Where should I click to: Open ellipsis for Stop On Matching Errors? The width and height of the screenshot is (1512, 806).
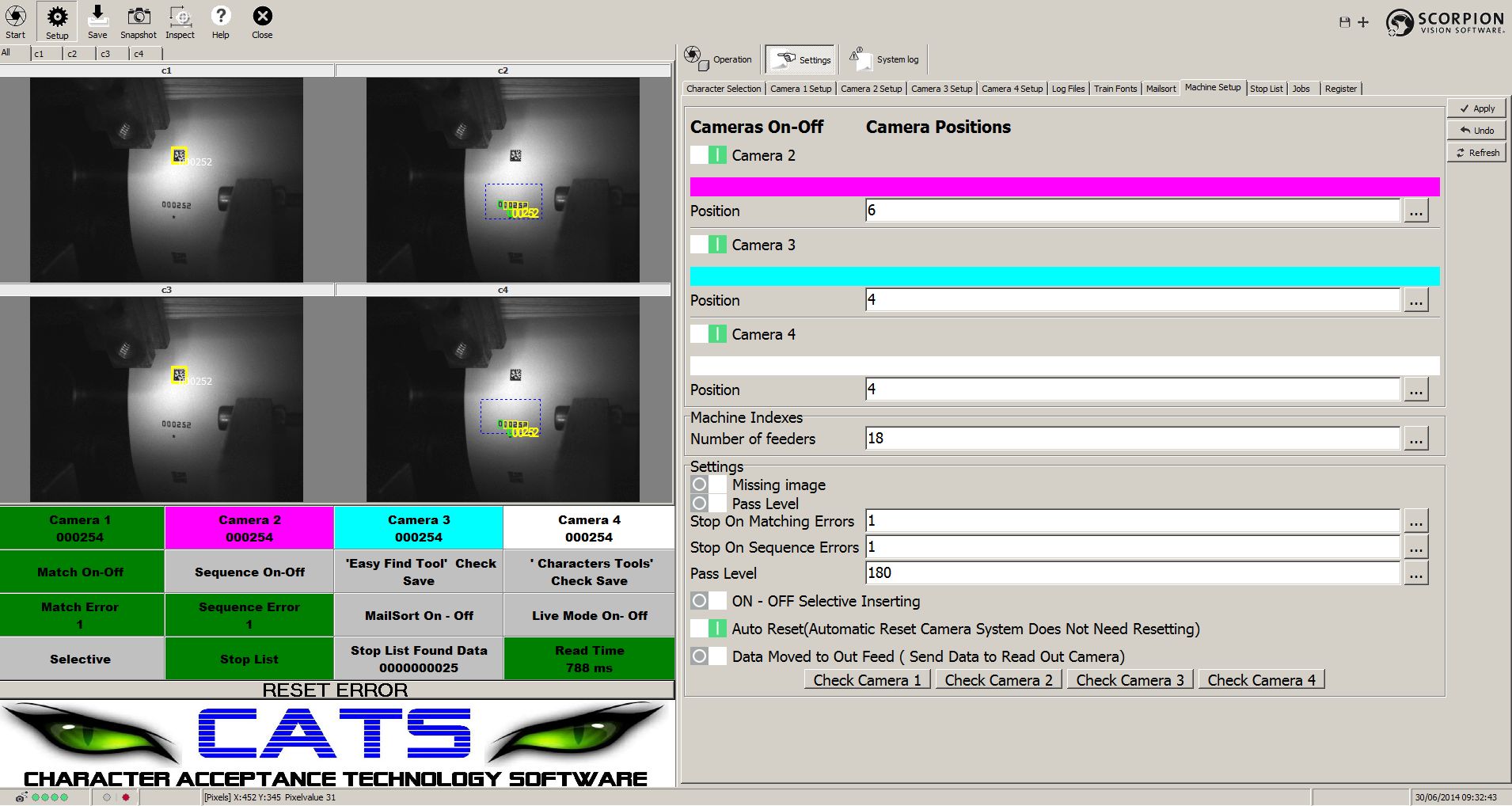[x=1416, y=521]
